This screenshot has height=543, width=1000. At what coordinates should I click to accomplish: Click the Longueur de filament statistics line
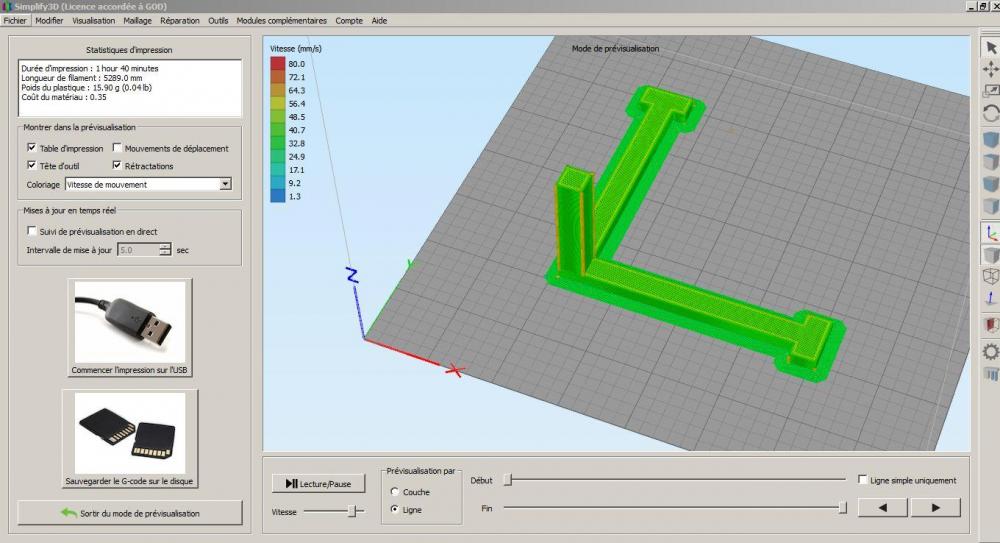(82, 78)
